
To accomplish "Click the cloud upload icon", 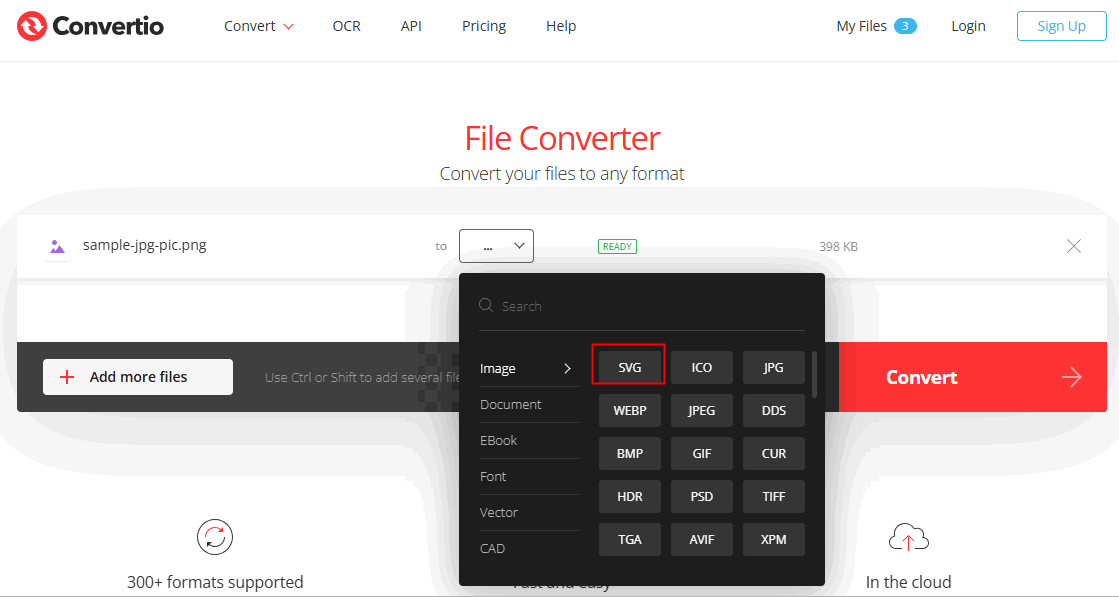I will tap(908, 539).
